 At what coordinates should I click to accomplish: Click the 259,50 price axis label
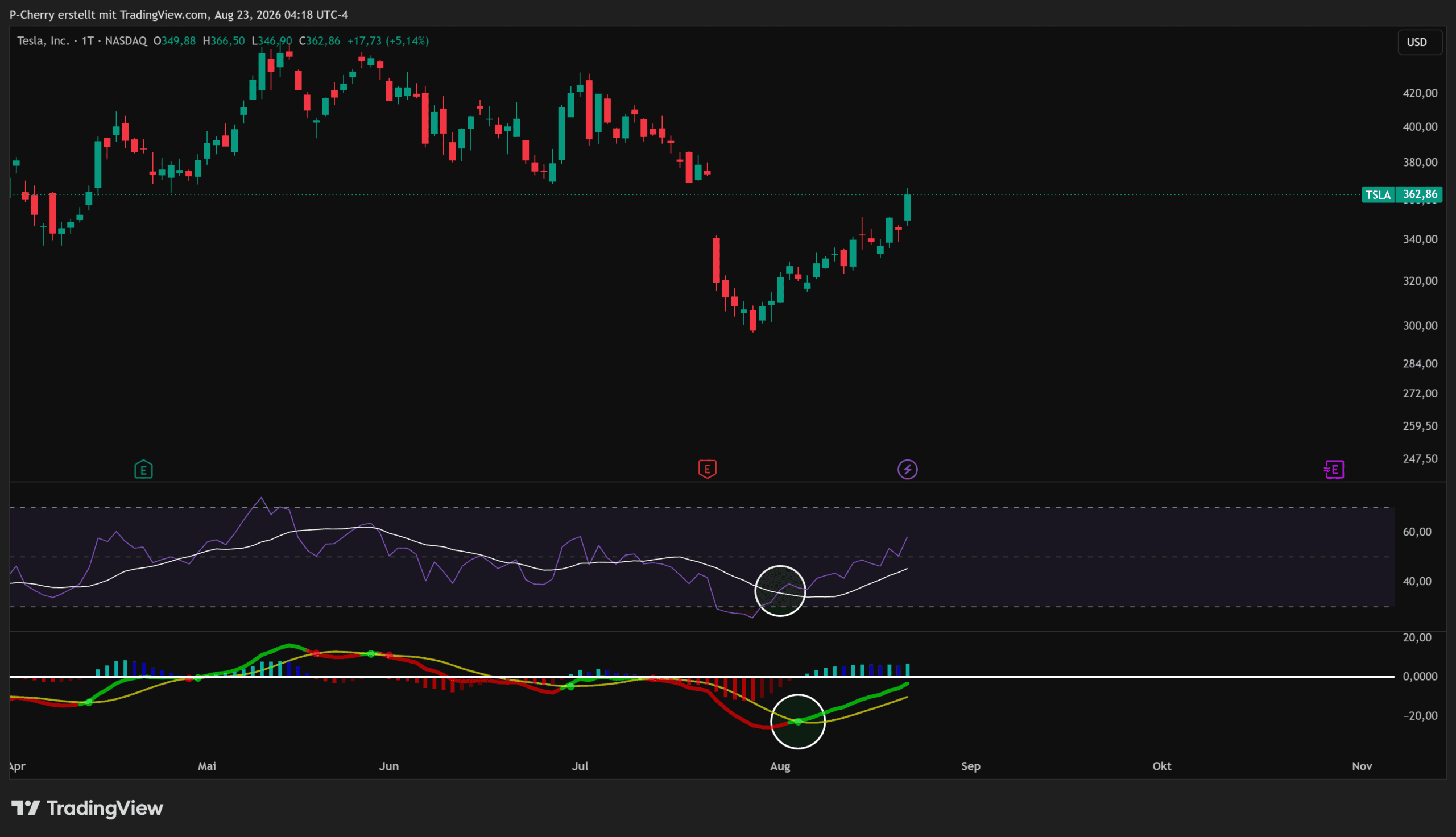1420,426
